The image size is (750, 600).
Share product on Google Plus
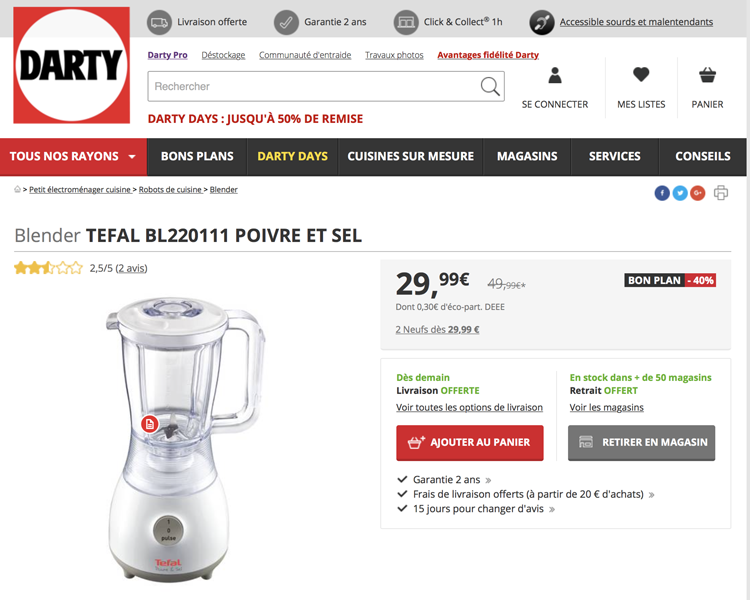(697, 193)
